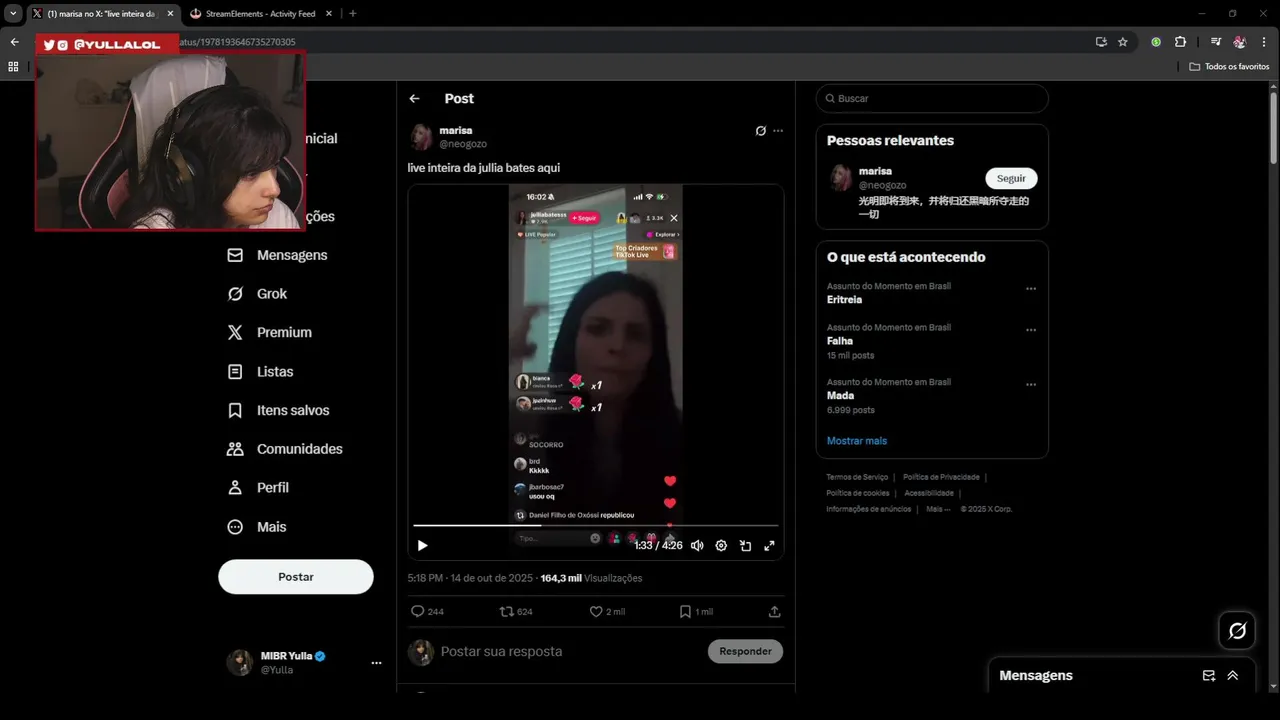The image size is (1280, 720).
Task: Click the Responder button
Action: pyautogui.click(x=745, y=651)
